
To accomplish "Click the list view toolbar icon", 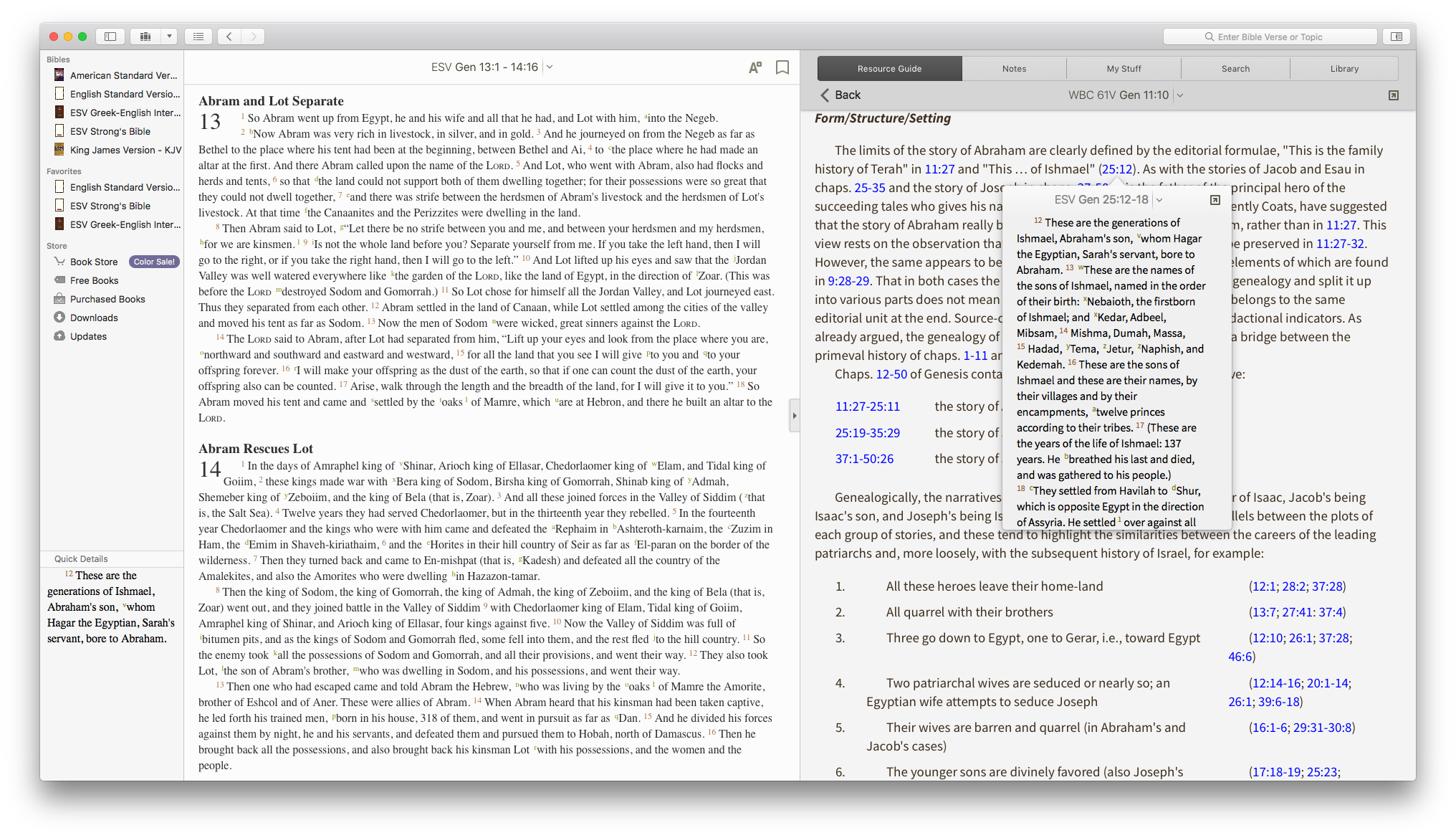I will 198,37.
